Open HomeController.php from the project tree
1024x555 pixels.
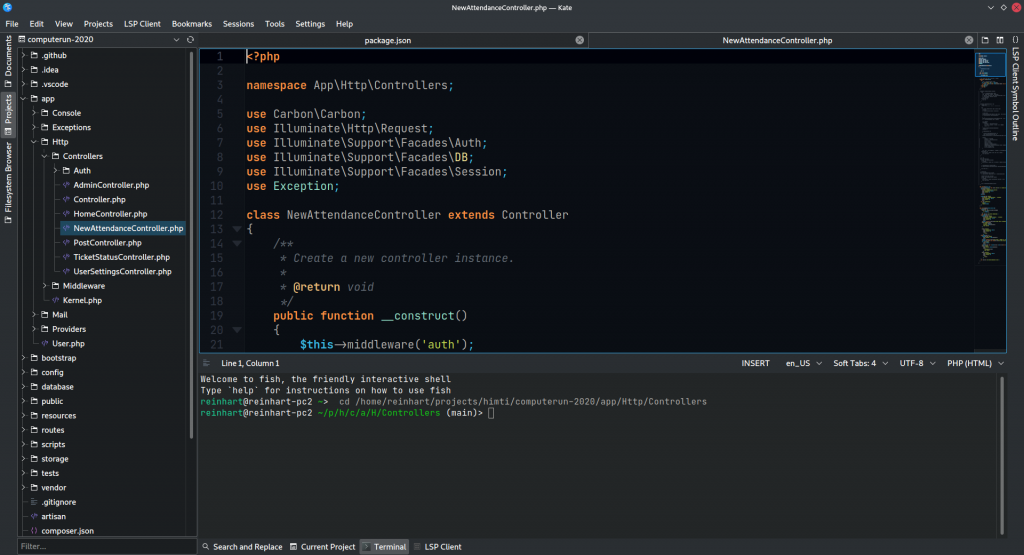[110, 214]
